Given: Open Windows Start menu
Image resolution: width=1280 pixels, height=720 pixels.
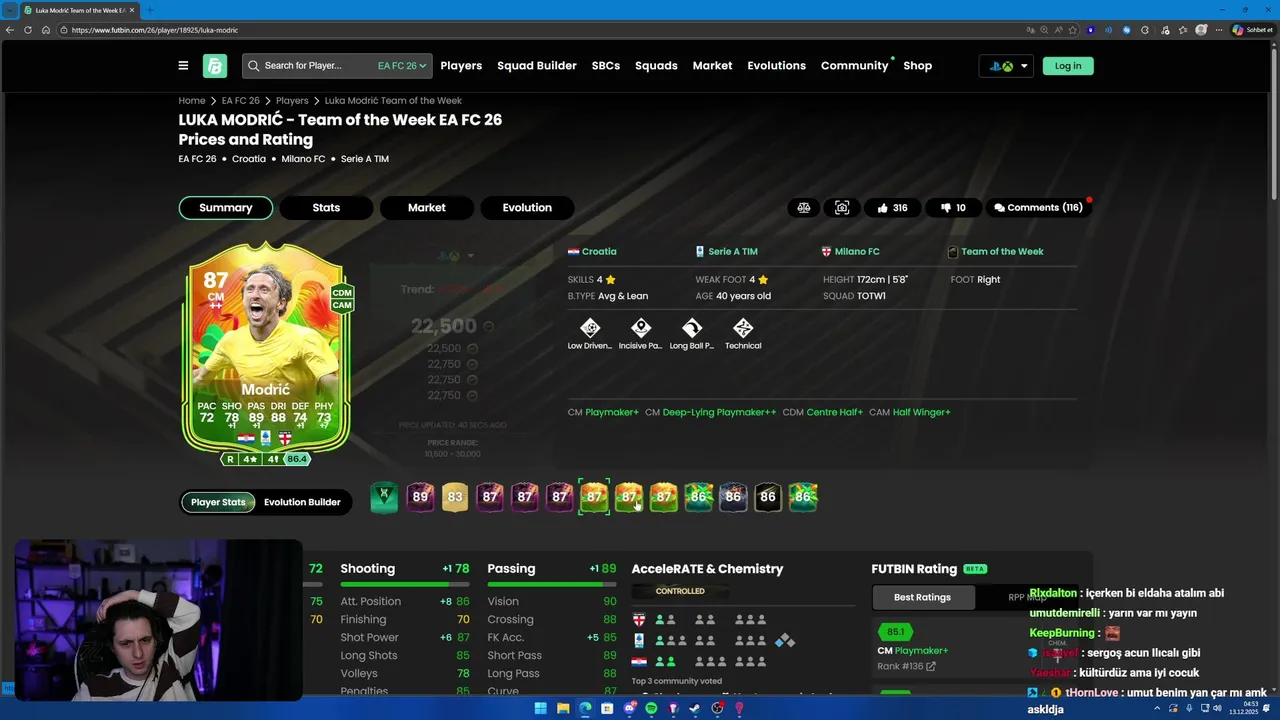Looking at the screenshot, I should [x=541, y=708].
